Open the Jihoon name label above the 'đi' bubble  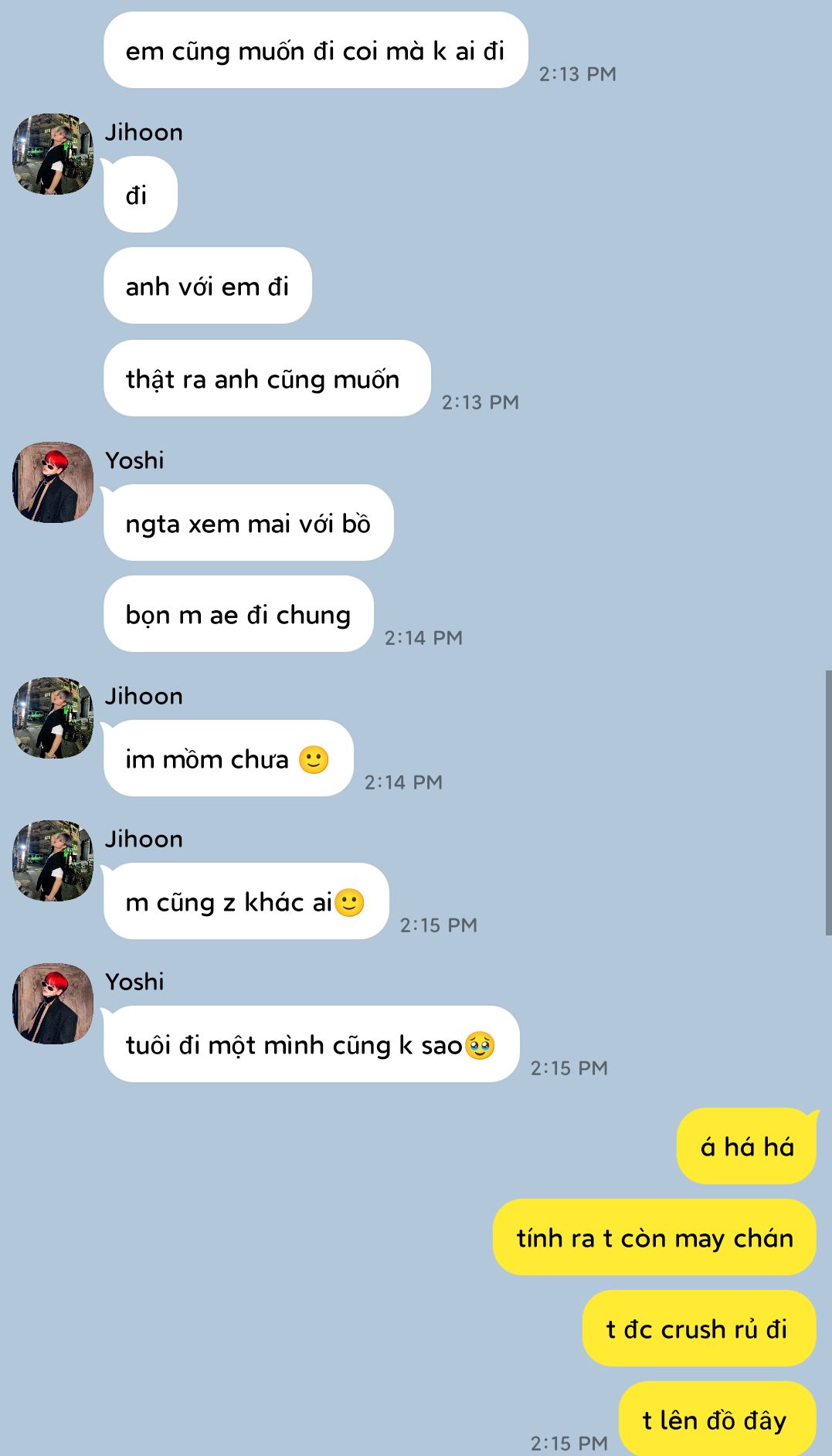(144, 132)
